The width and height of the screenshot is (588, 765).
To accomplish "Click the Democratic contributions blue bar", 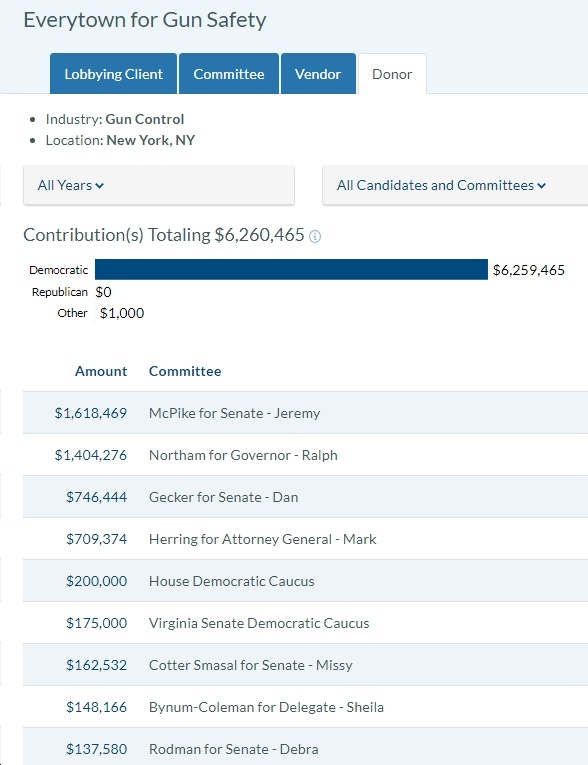I will click(291, 269).
